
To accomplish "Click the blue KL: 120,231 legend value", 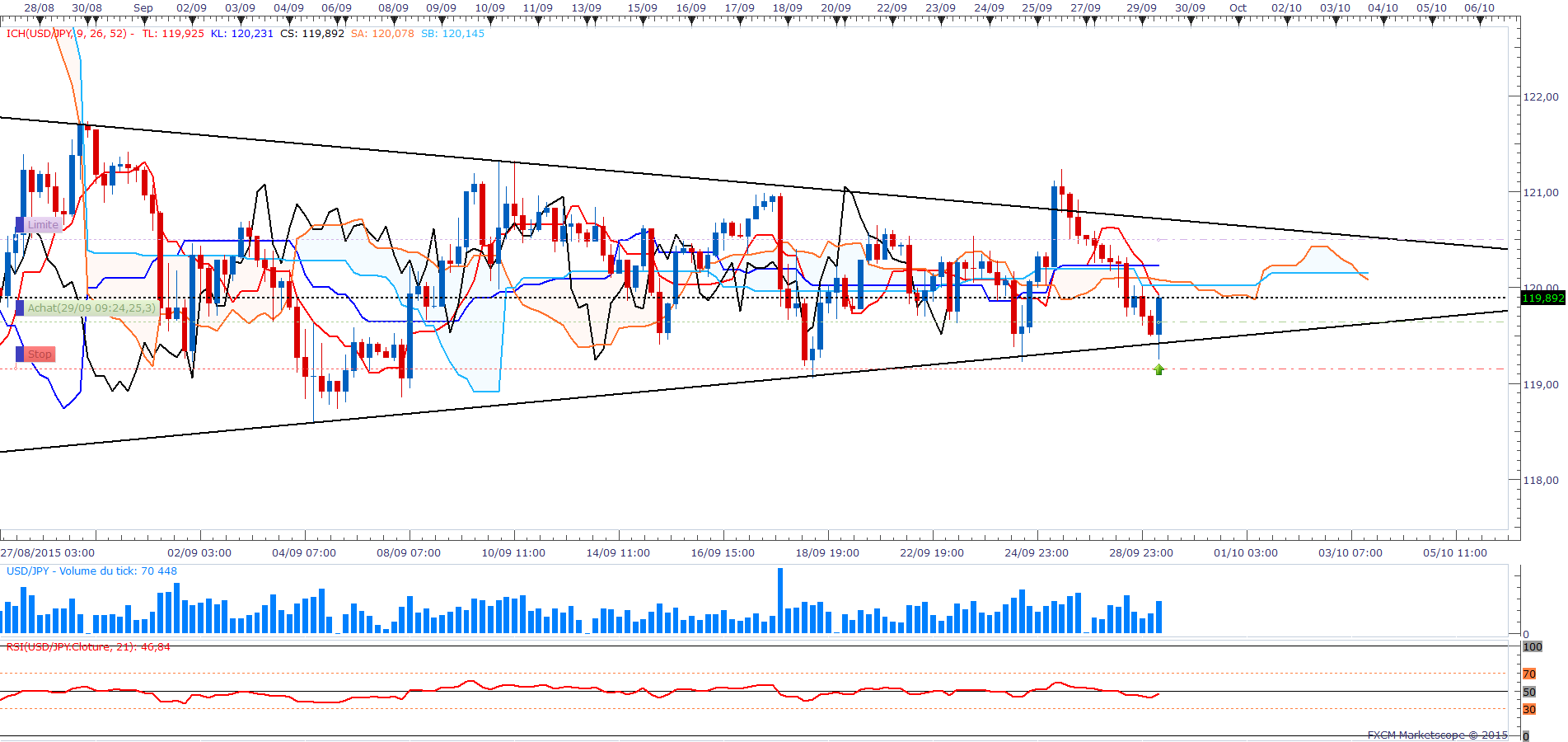I will (241, 34).
